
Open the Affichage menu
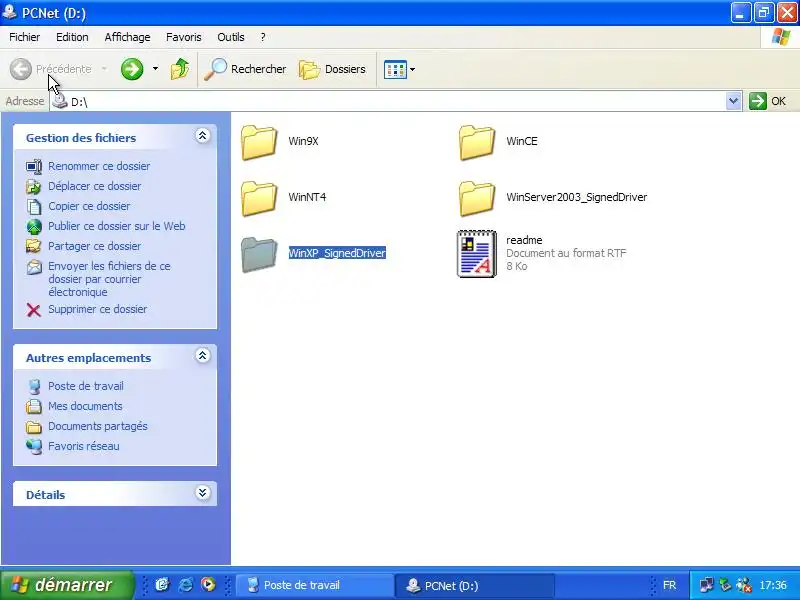127,37
